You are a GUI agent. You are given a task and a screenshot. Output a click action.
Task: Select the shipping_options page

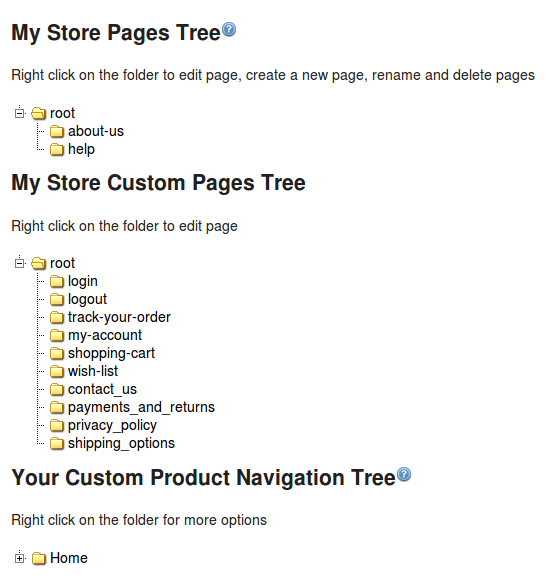click(x=122, y=443)
